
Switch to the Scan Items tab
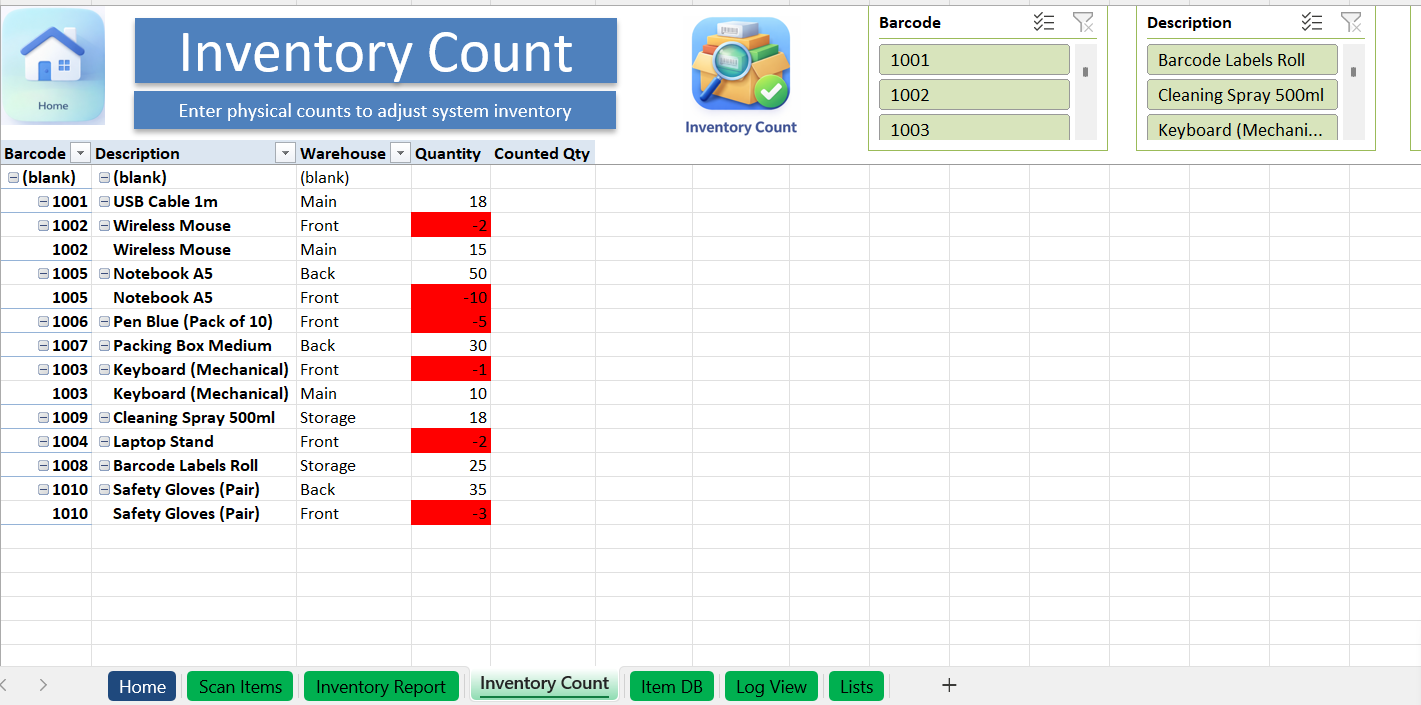[240, 686]
